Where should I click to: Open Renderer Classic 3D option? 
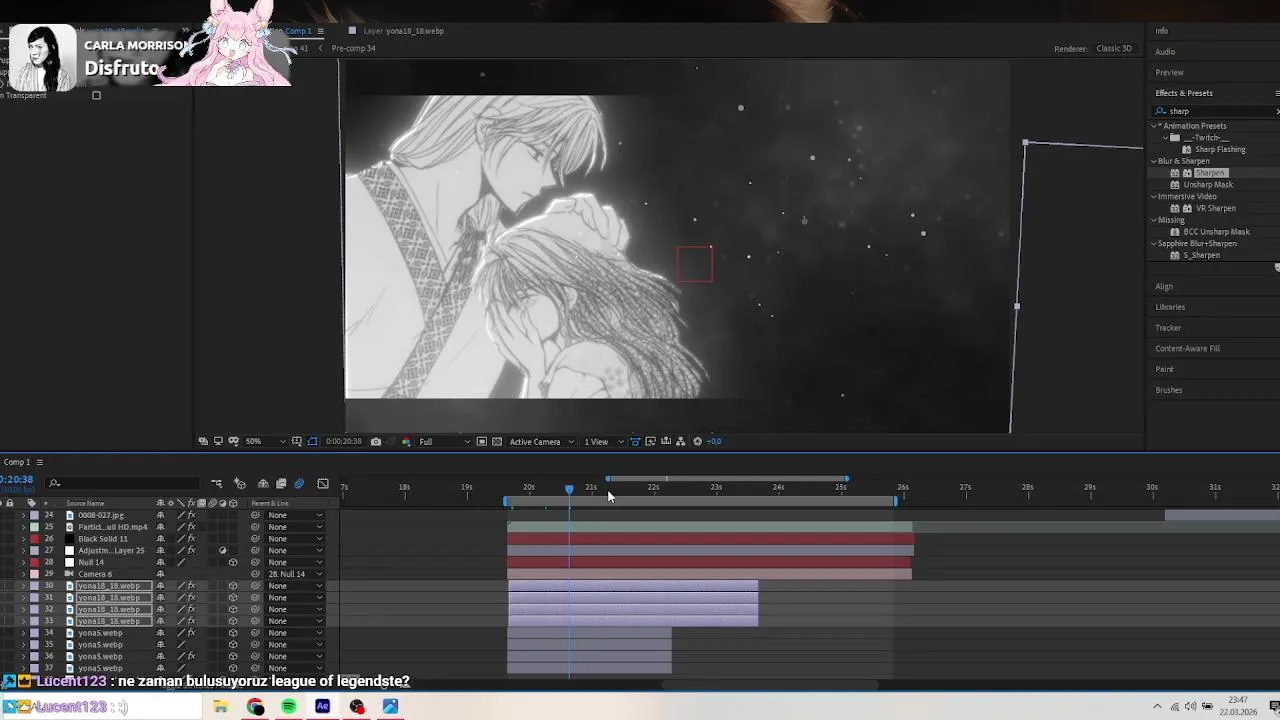1114,48
